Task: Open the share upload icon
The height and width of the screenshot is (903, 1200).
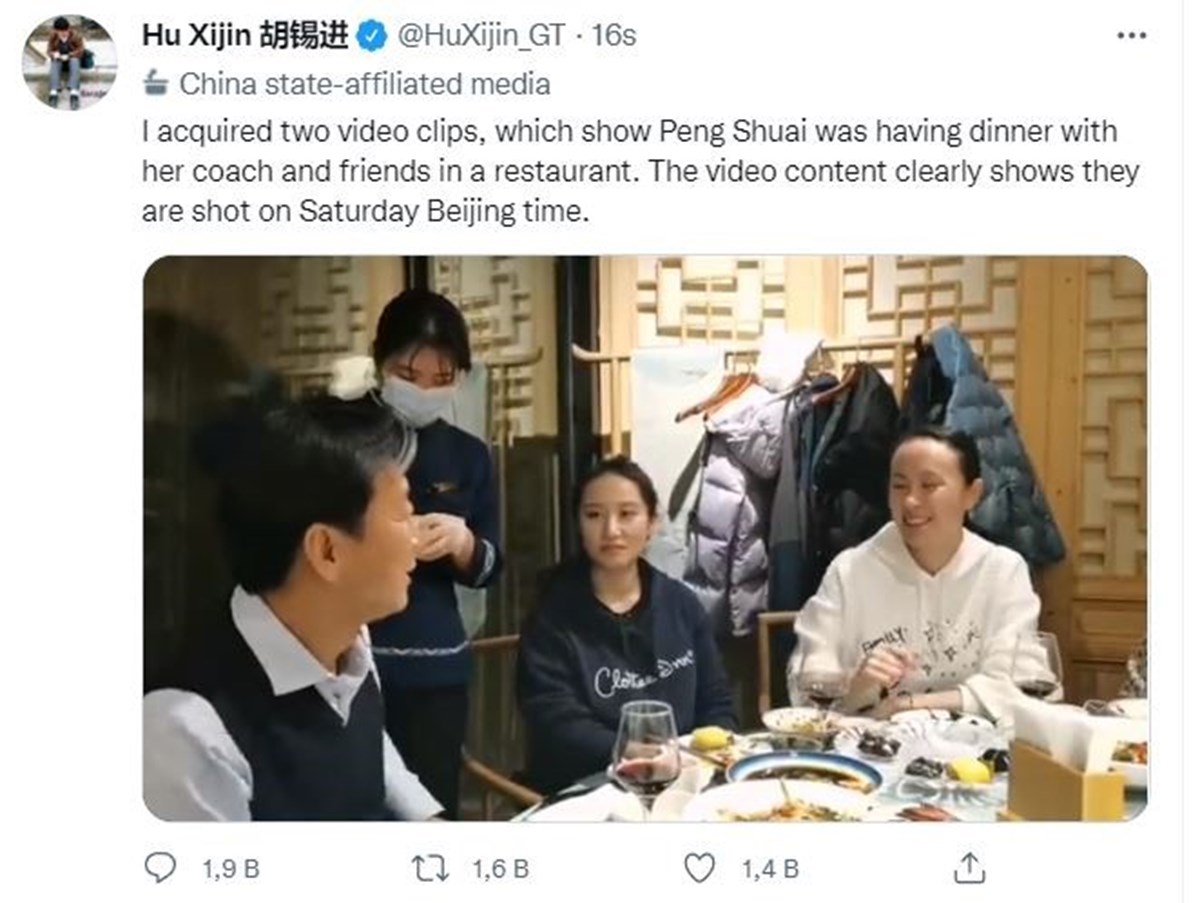Action: (968, 867)
